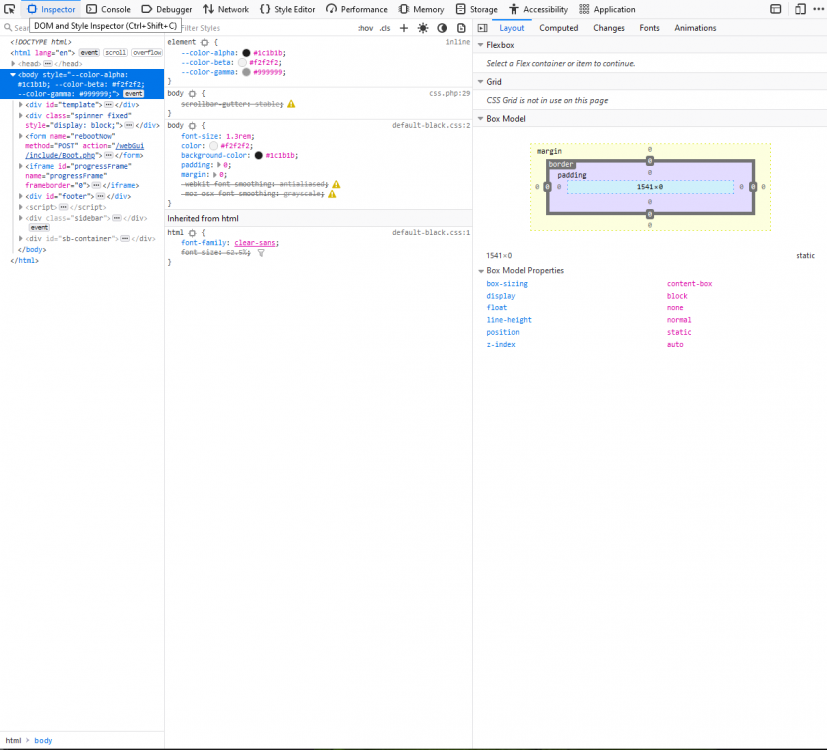Viewport: 827px width, 750px height.
Task: Toggle the body event listeners badge
Action: [x=133, y=94]
